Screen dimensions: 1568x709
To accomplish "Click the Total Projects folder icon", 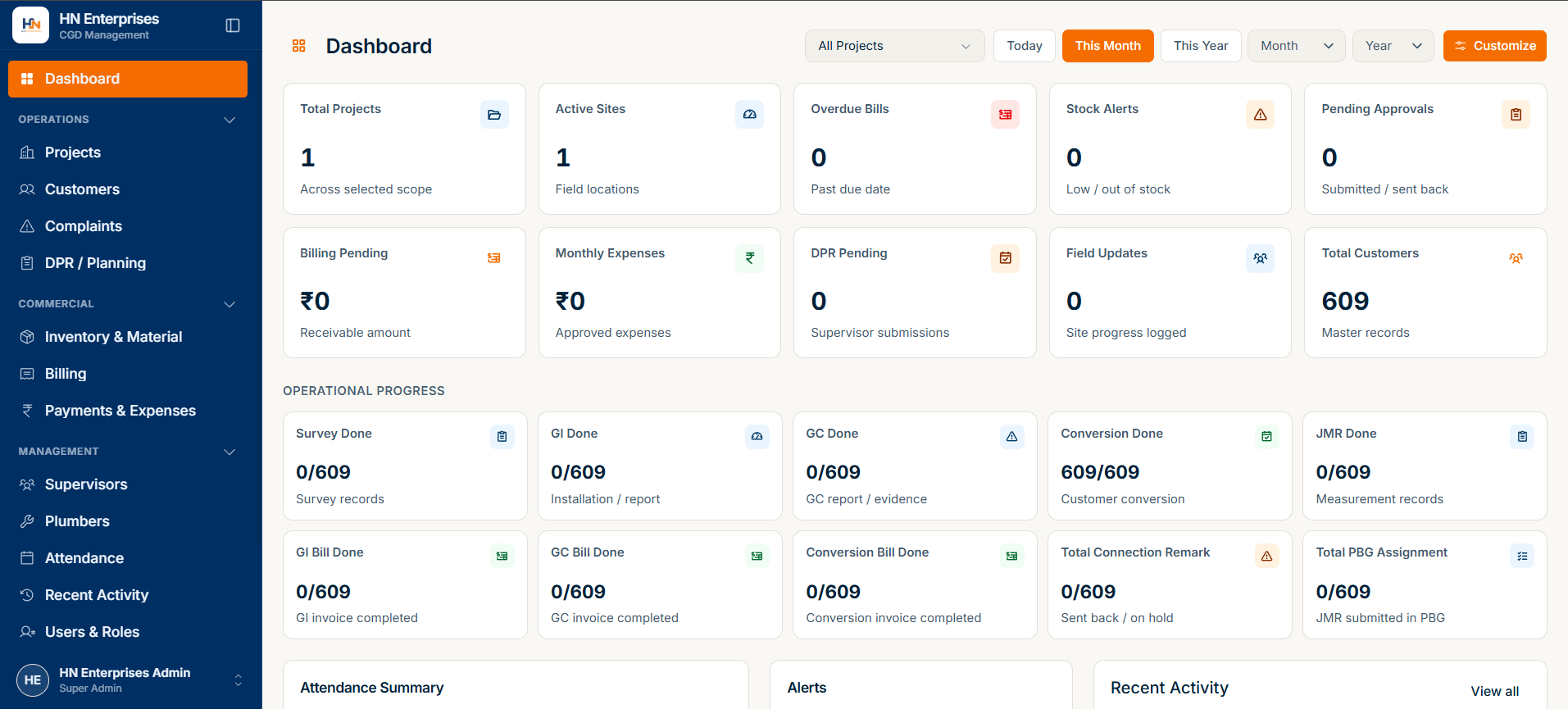I will click(494, 115).
